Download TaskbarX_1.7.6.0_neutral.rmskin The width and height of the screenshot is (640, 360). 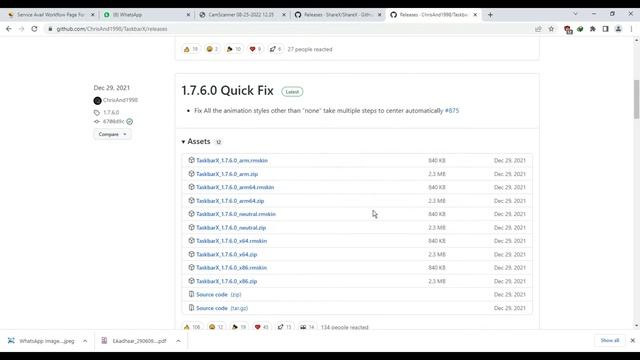(x=236, y=214)
